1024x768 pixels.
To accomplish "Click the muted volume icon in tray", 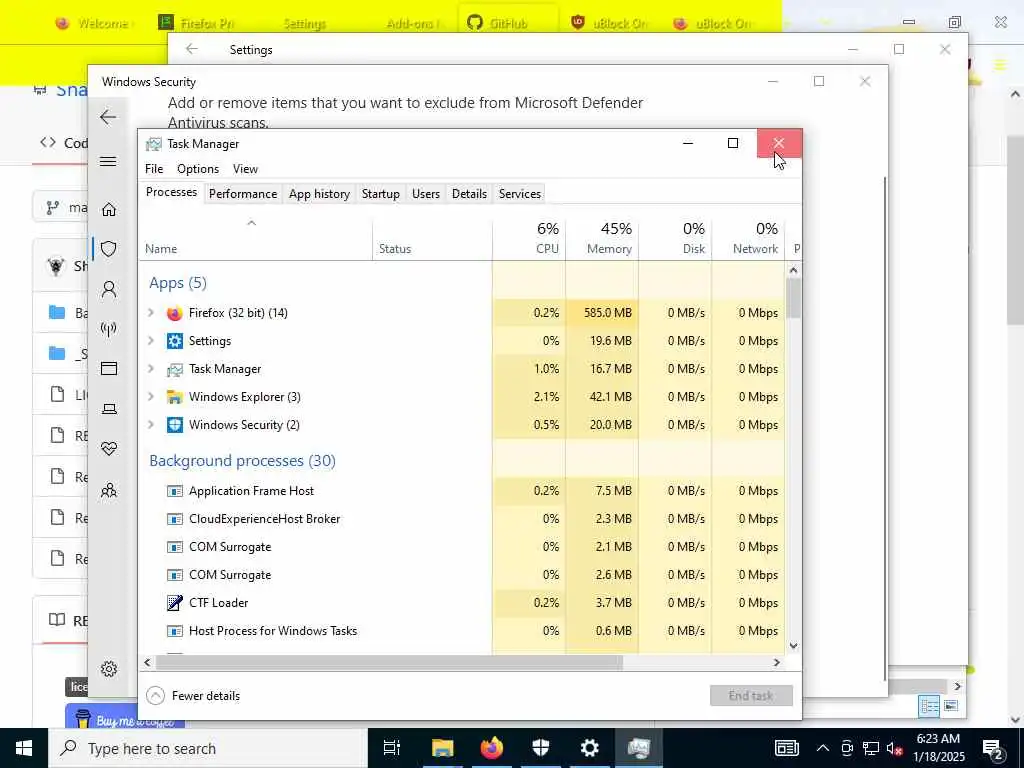I will coord(895,748).
